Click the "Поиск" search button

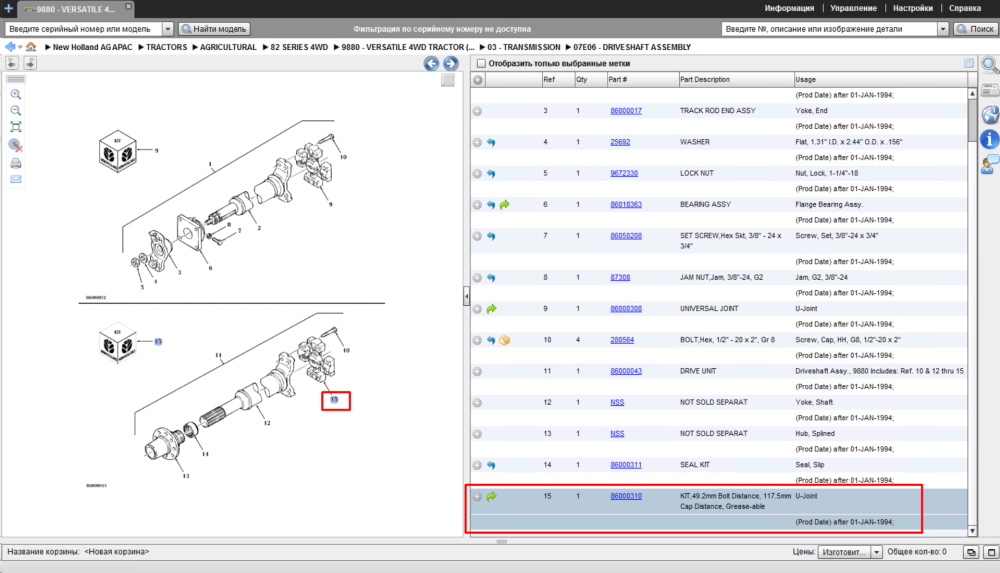click(x=976, y=29)
